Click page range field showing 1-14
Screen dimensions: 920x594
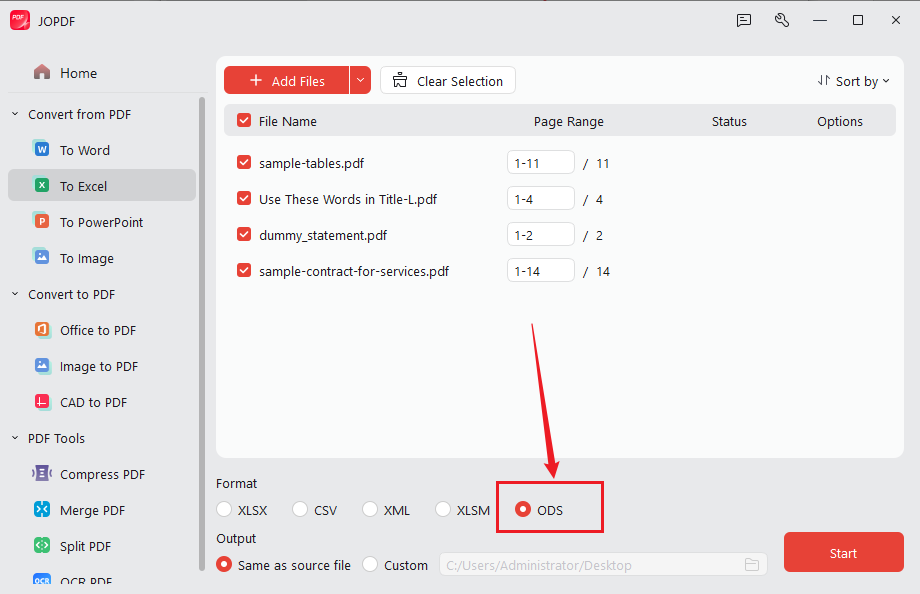(540, 270)
